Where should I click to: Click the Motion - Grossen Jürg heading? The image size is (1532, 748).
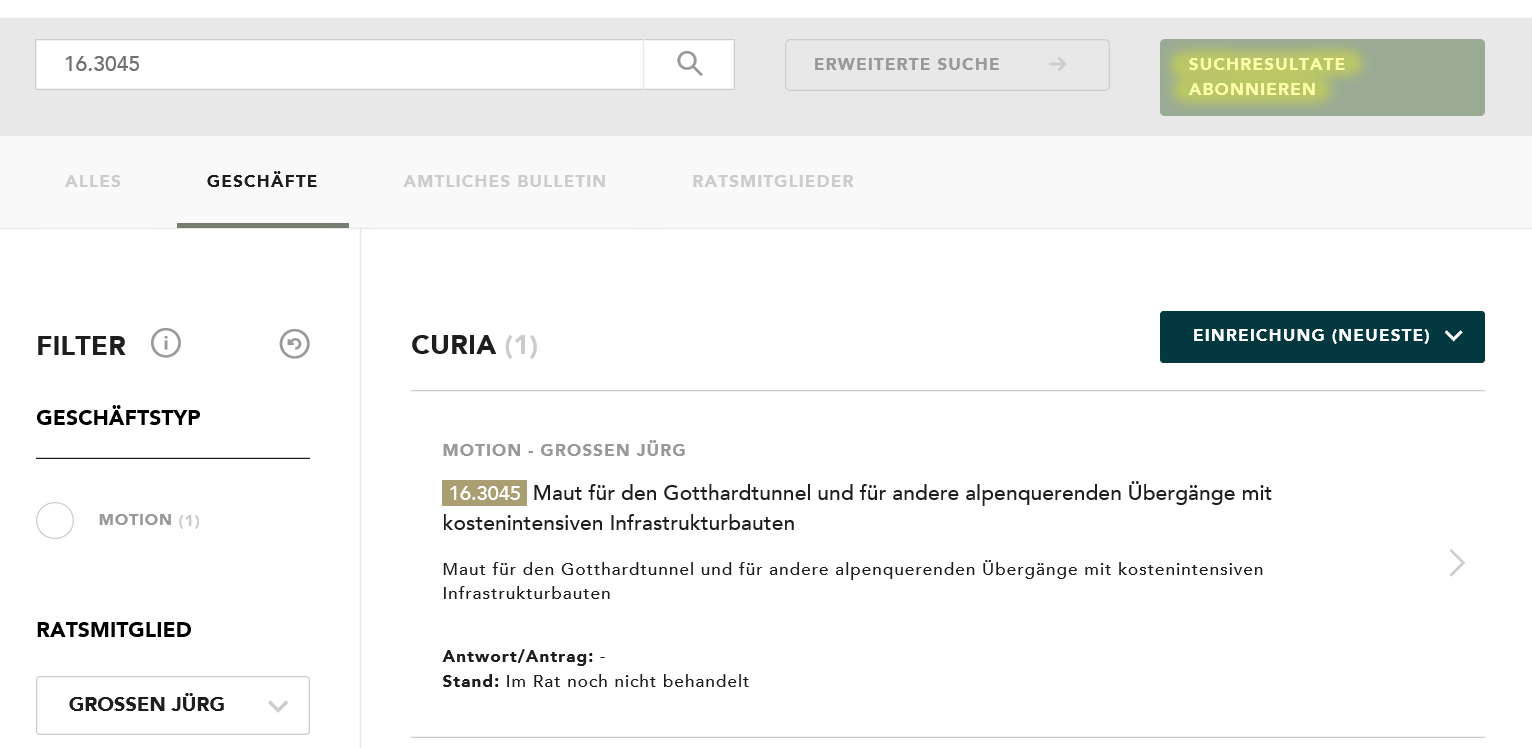pos(564,450)
